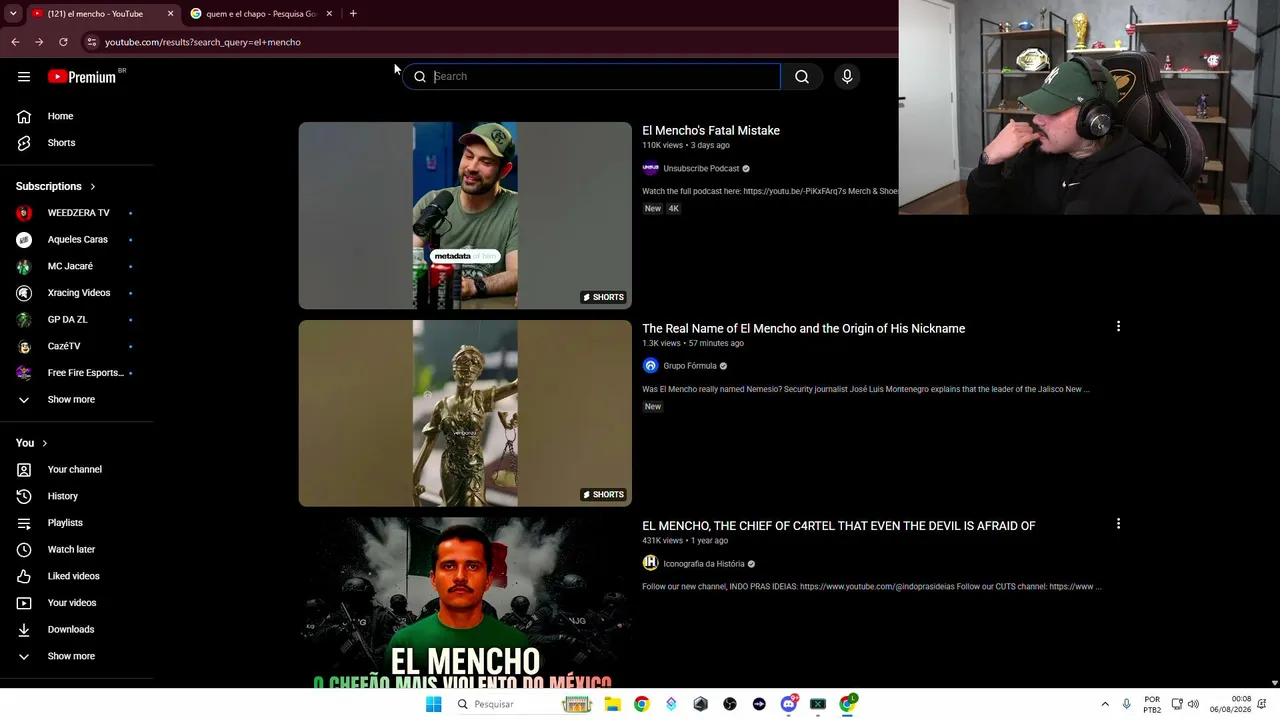Visit the Unsubscribe Podcast channel name
Viewport: 1280px width, 720px height.
[x=701, y=169]
